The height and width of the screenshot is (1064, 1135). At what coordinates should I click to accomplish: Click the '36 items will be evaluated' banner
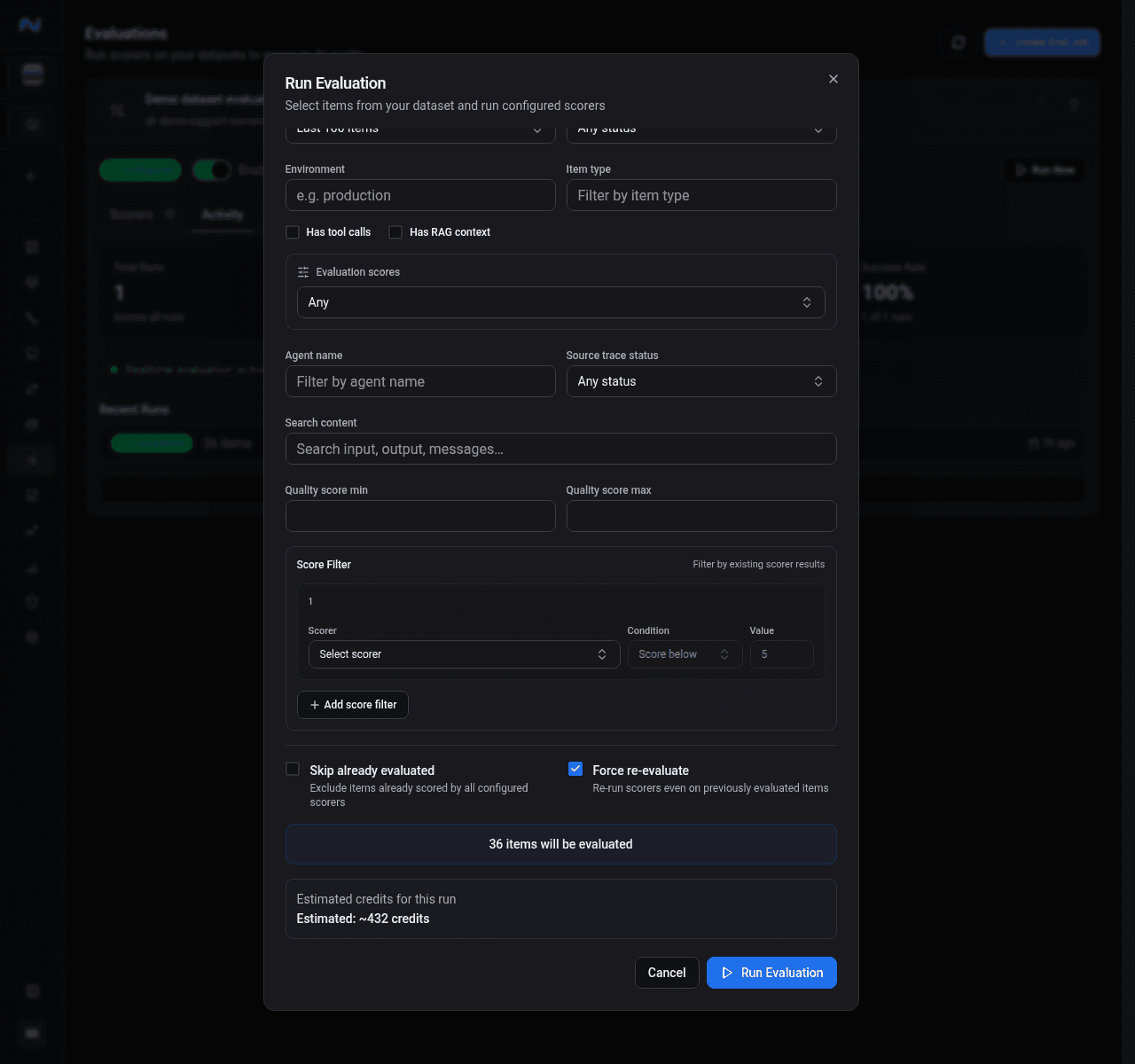pyautogui.click(x=560, y=844)
